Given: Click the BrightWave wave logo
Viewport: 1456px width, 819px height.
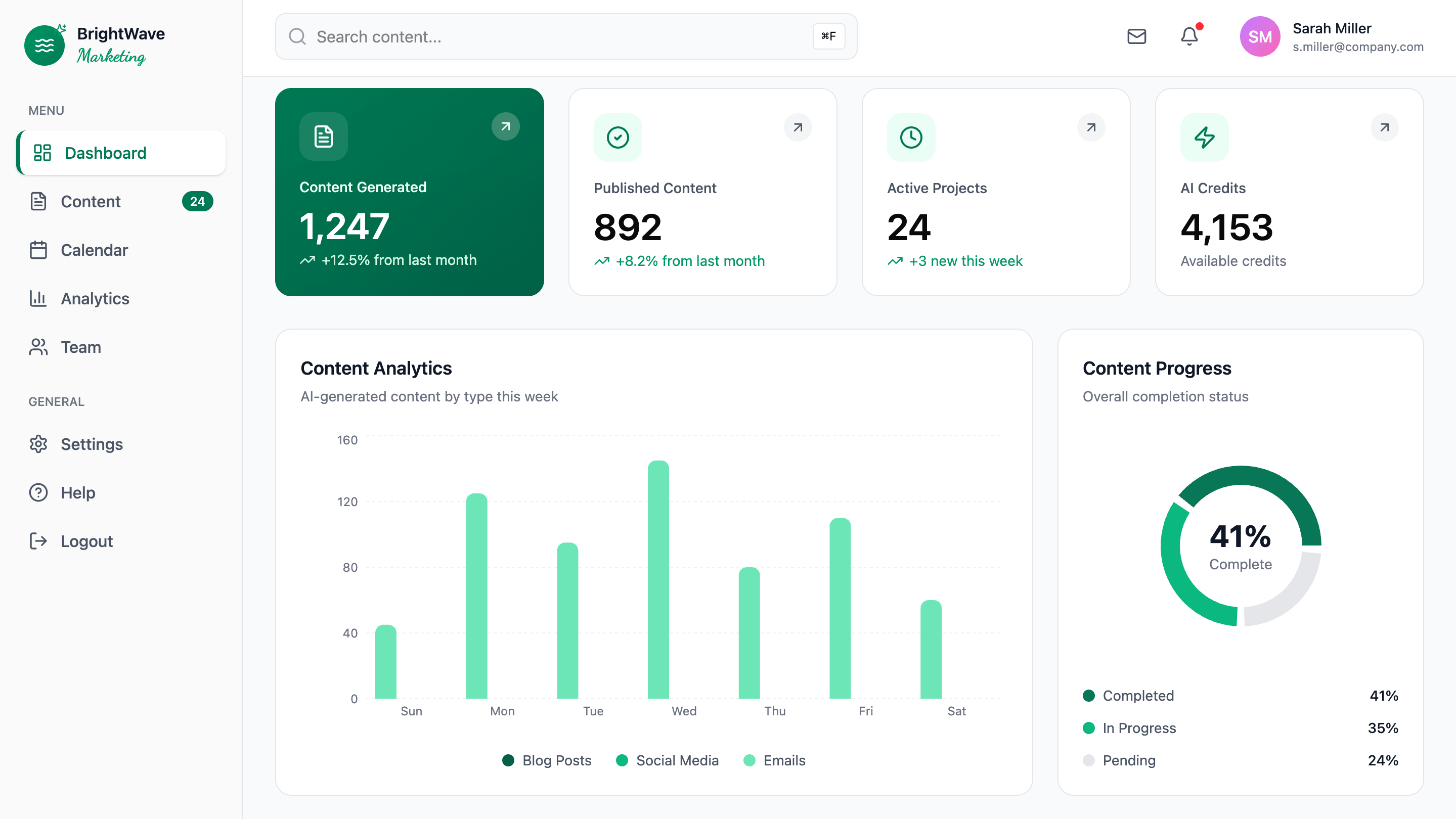Looking at the screenshot, I should click(44, 45).
